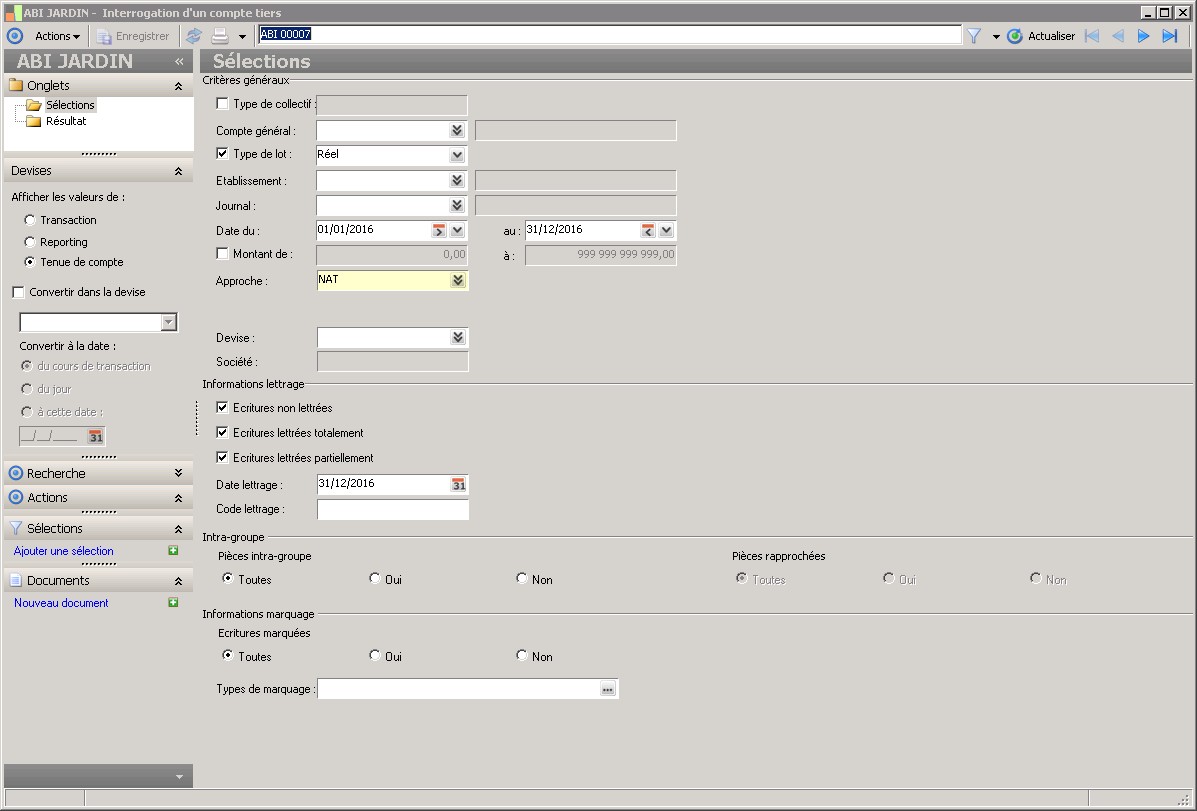Screen dimensions: 1197x811
Task: Collapse the ABI JARDIN side panel
Action: pos(179,61)
